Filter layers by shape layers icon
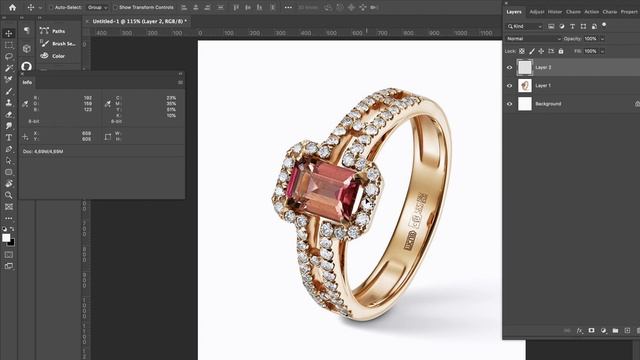 point(583,26)
